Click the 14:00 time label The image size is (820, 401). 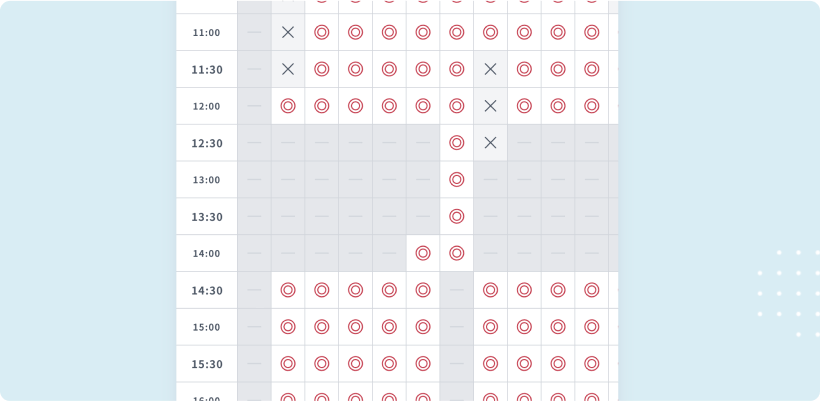tap(207, 254)
